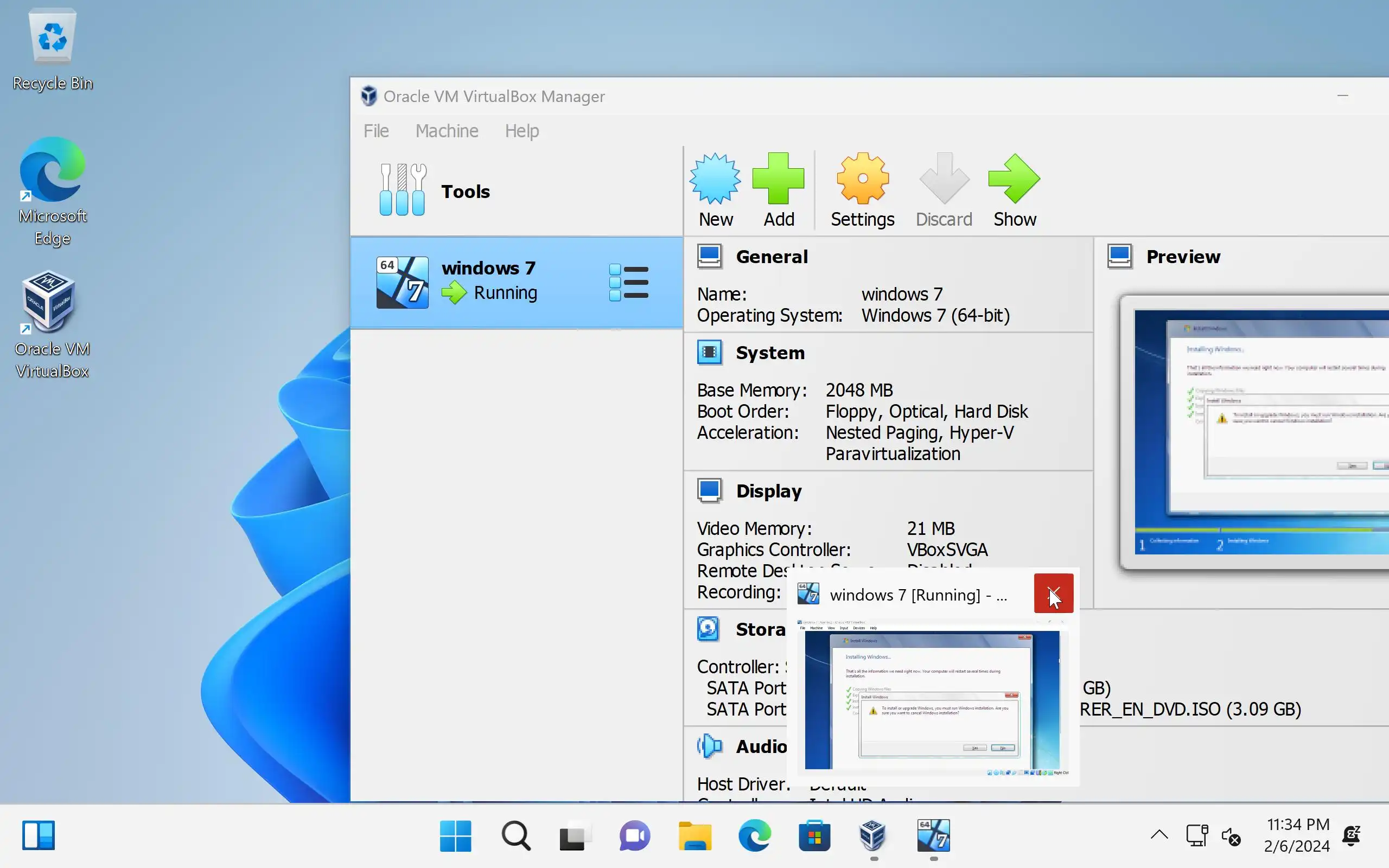This screenshot has height=868, width=1389.
Task: Open the Tools wrench icon
Action: point(403,190)
